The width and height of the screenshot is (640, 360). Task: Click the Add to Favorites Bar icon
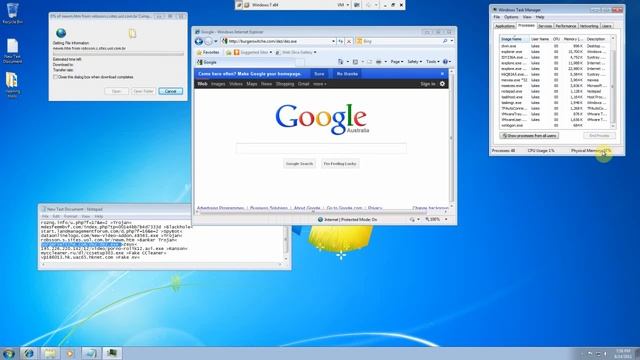(229, 52)
